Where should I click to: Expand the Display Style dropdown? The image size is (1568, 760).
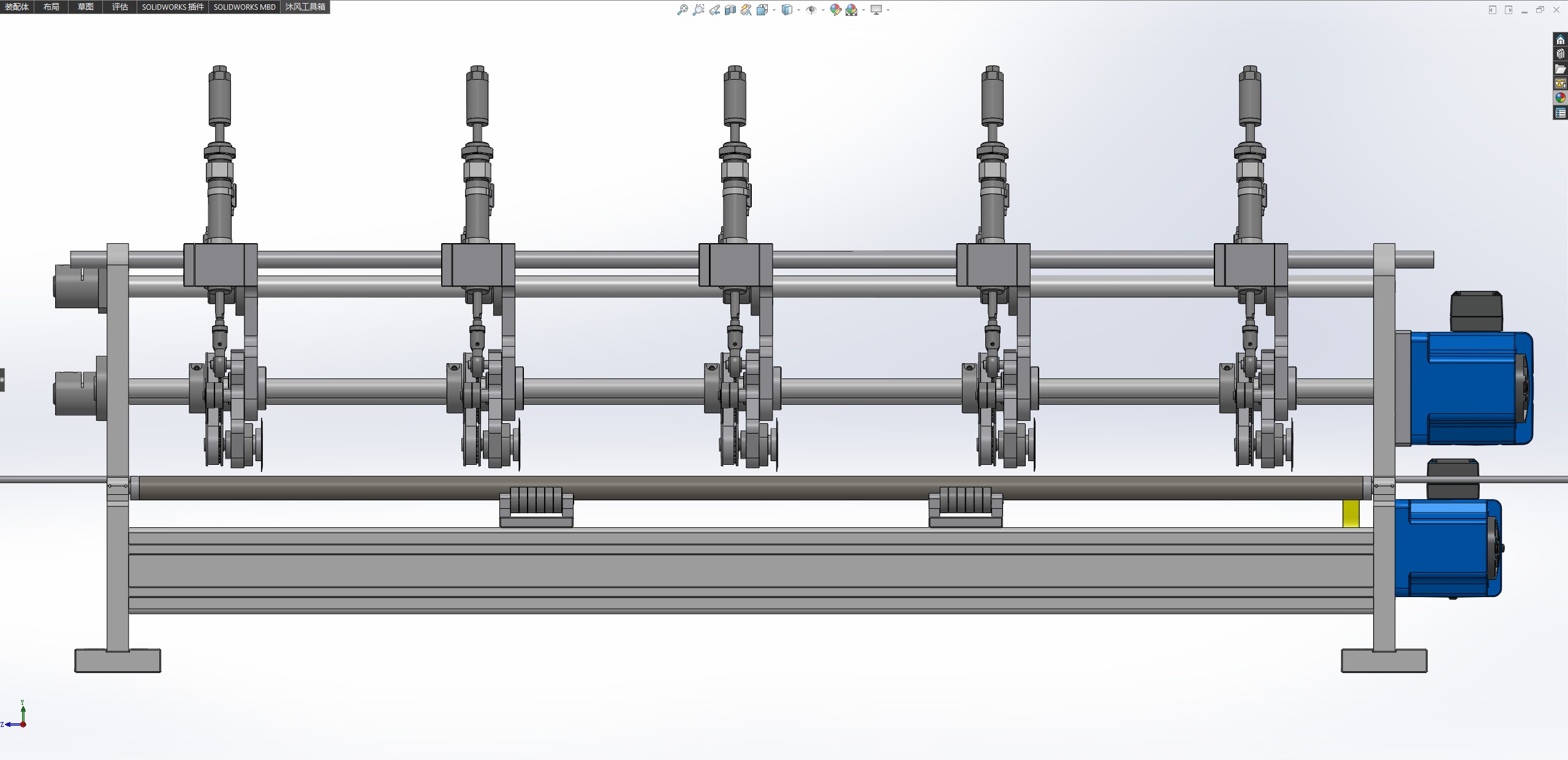(798, 10)
